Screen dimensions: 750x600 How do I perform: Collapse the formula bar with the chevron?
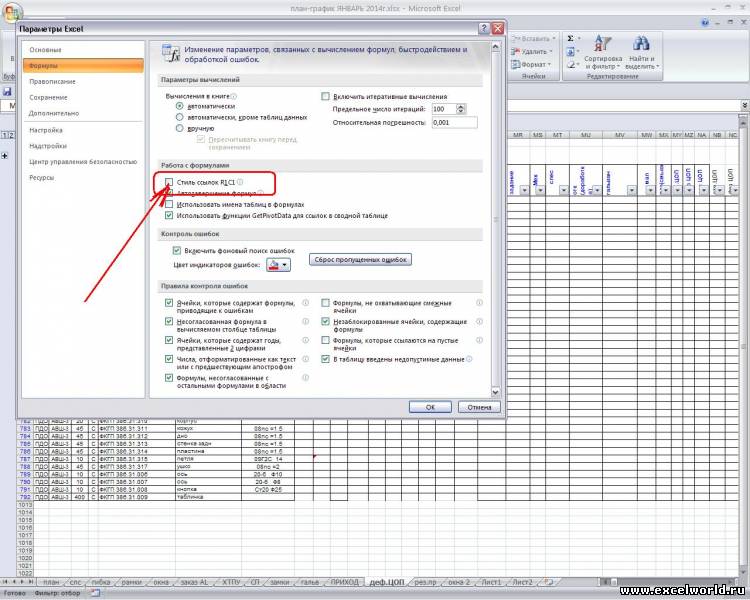click(745, 105)
